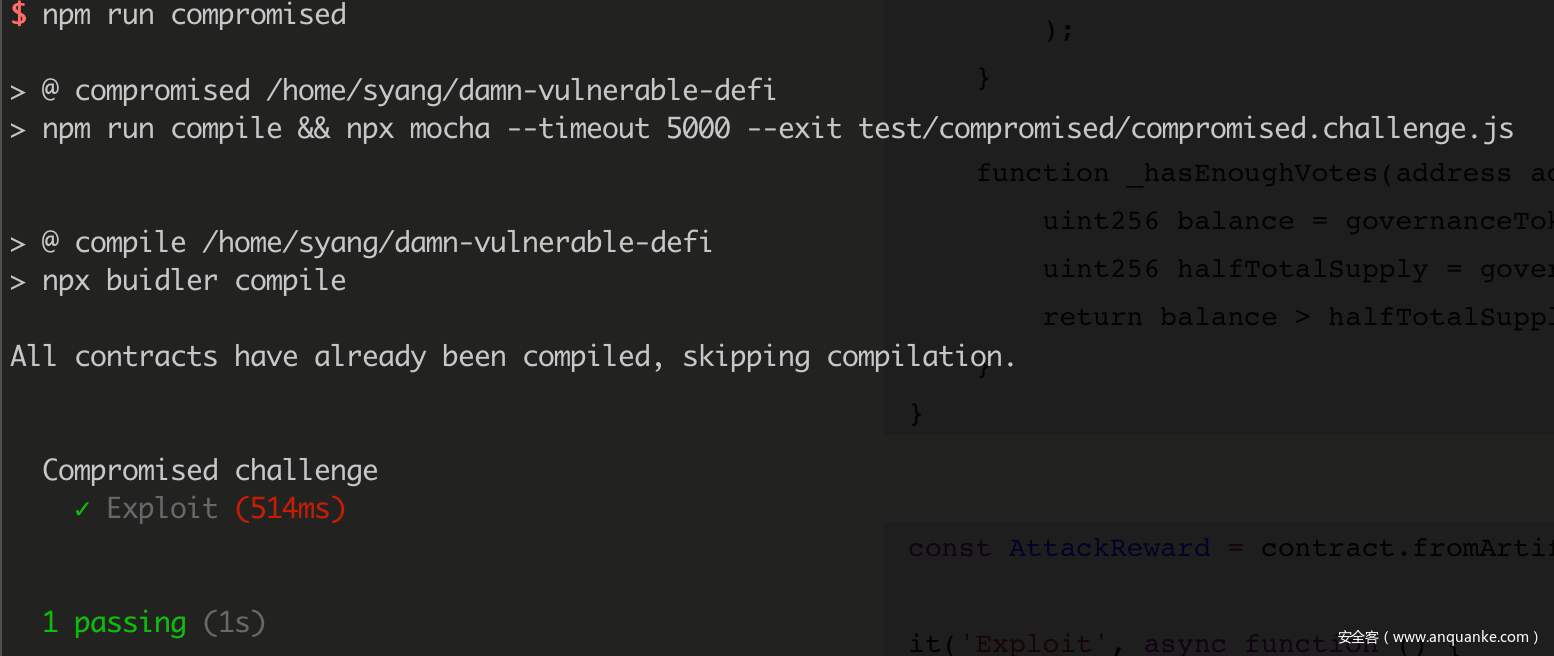Click the 'npm run compromised' command text

[x=194, y=15]
